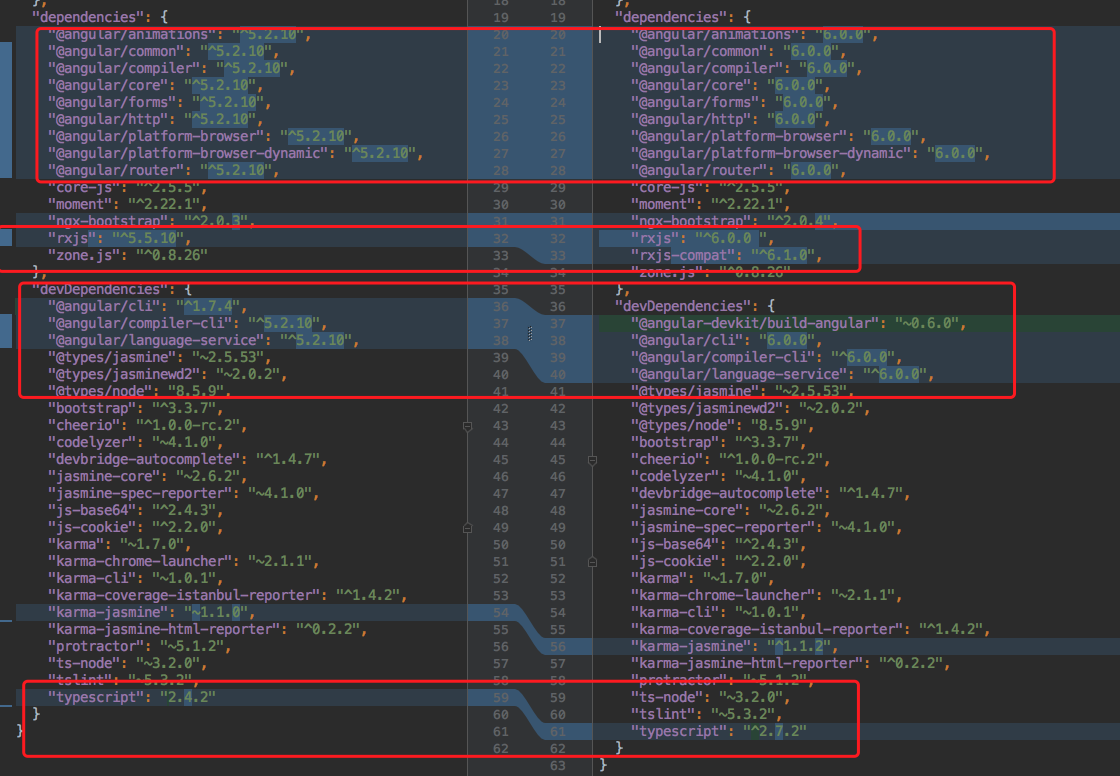
Task: Click "karma-jasmine-html-reporter" line in right file
Action: pyautogui.click(x=790, y=664)
